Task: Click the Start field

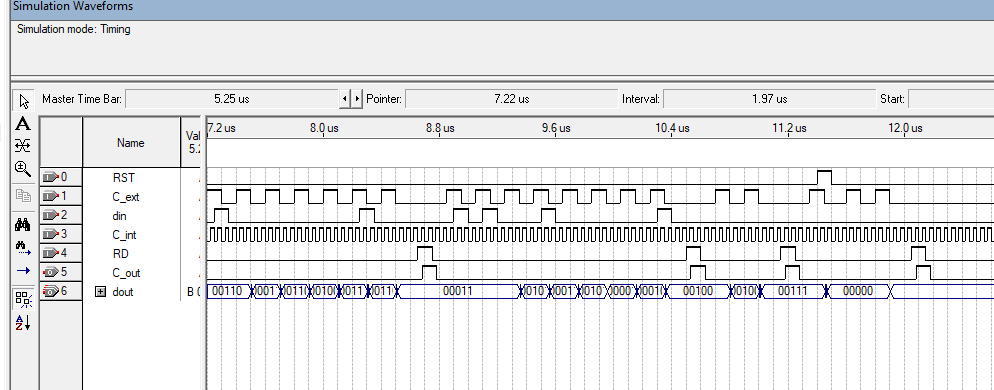Action: click(951, 99)
